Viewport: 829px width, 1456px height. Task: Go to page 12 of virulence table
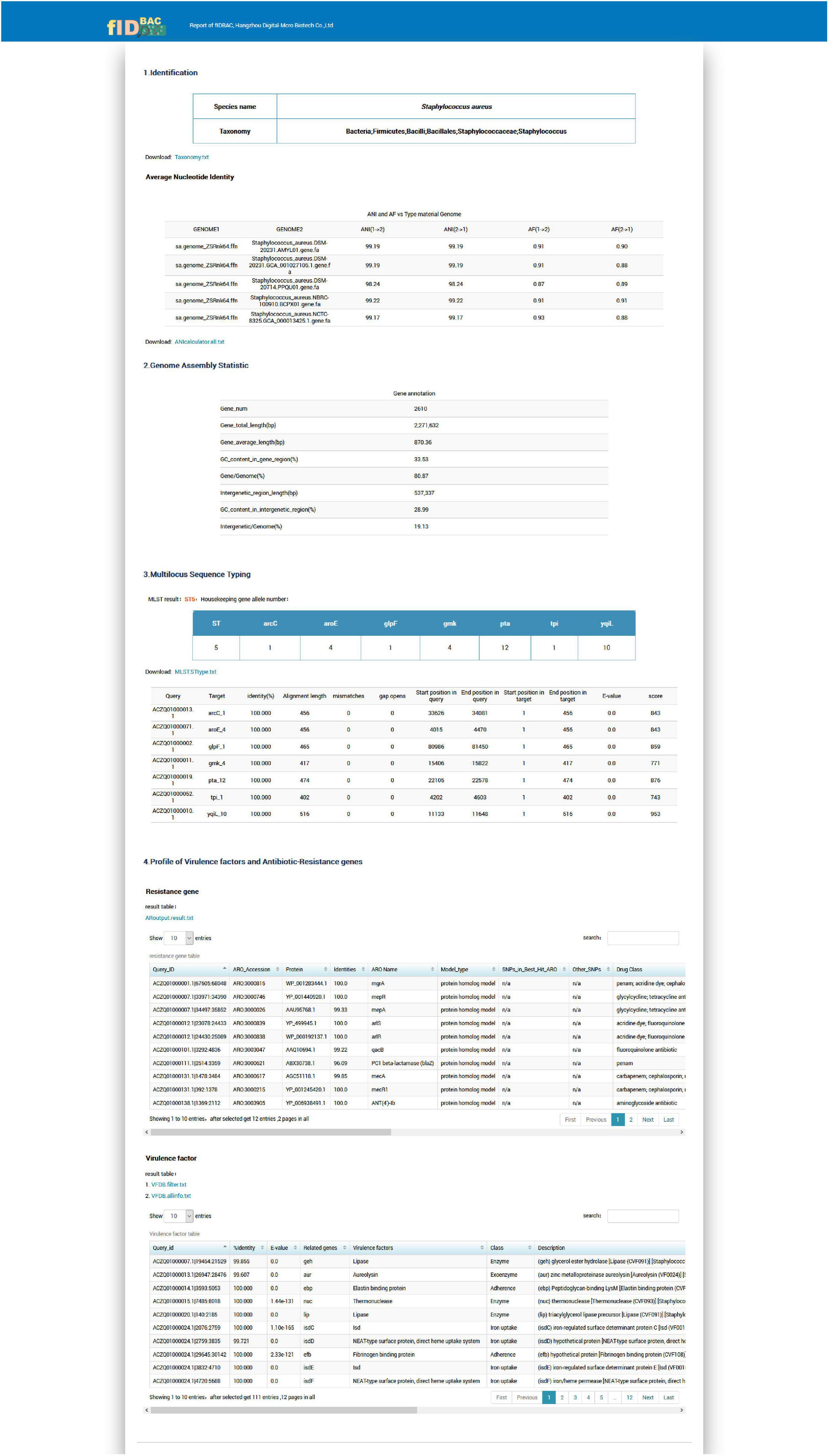(629, 1397)
